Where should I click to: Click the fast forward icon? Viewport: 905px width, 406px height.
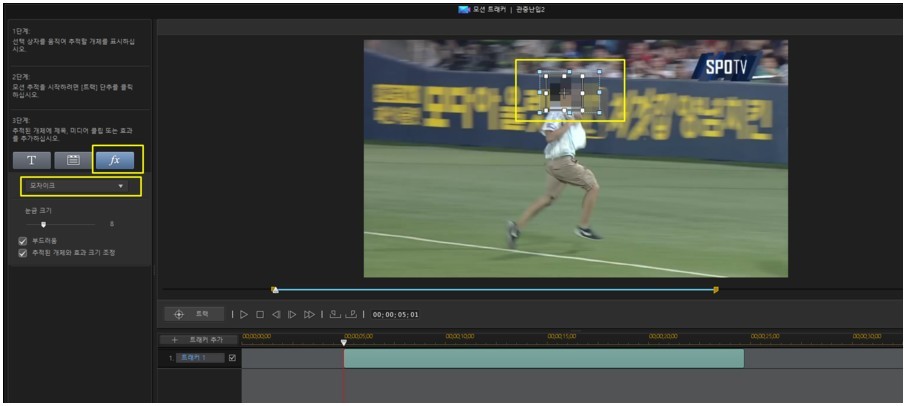310,314
